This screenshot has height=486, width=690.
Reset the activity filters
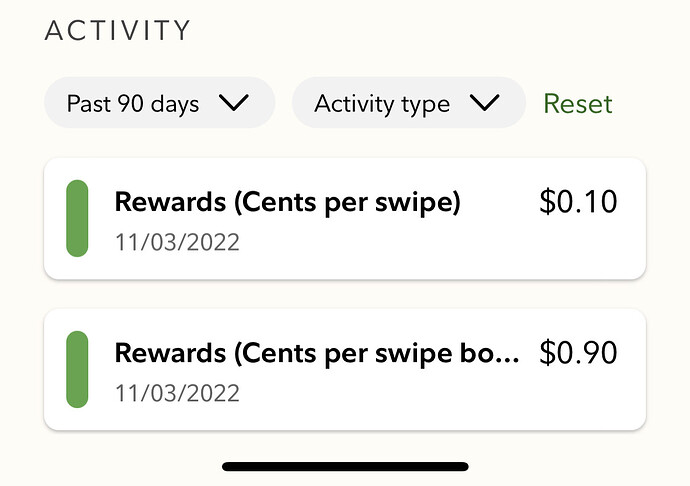point(577,103)
